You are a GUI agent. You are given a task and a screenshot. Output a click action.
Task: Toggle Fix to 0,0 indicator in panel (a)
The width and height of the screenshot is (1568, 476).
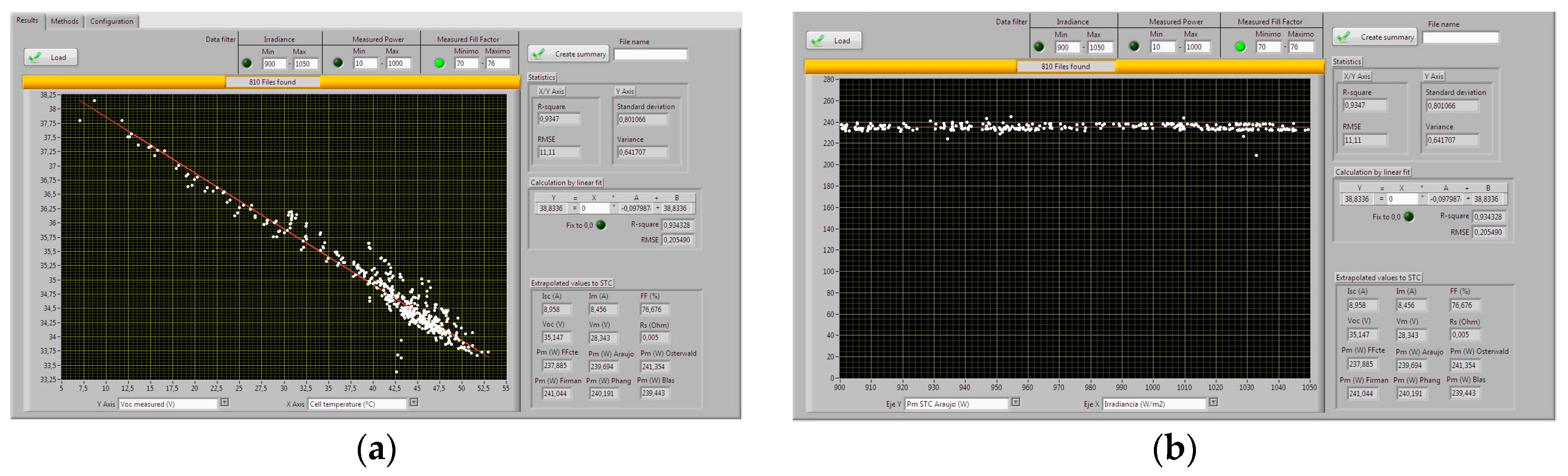[601, 225]
